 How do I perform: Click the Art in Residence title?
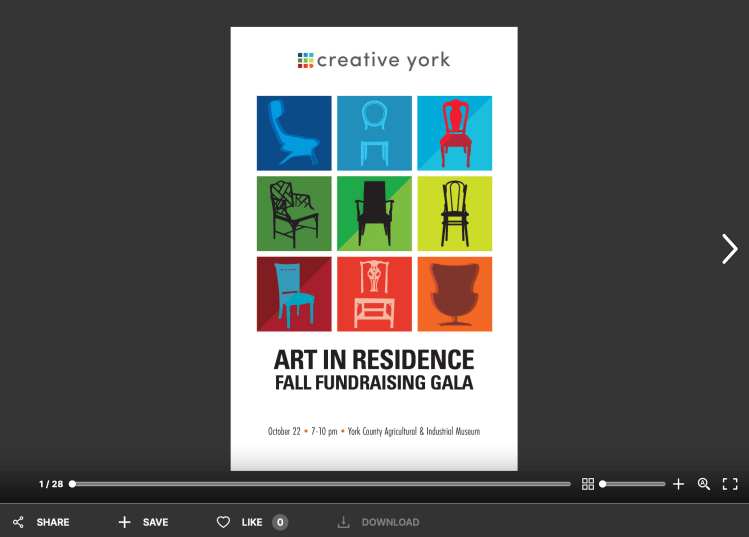[x=374, y=359]
